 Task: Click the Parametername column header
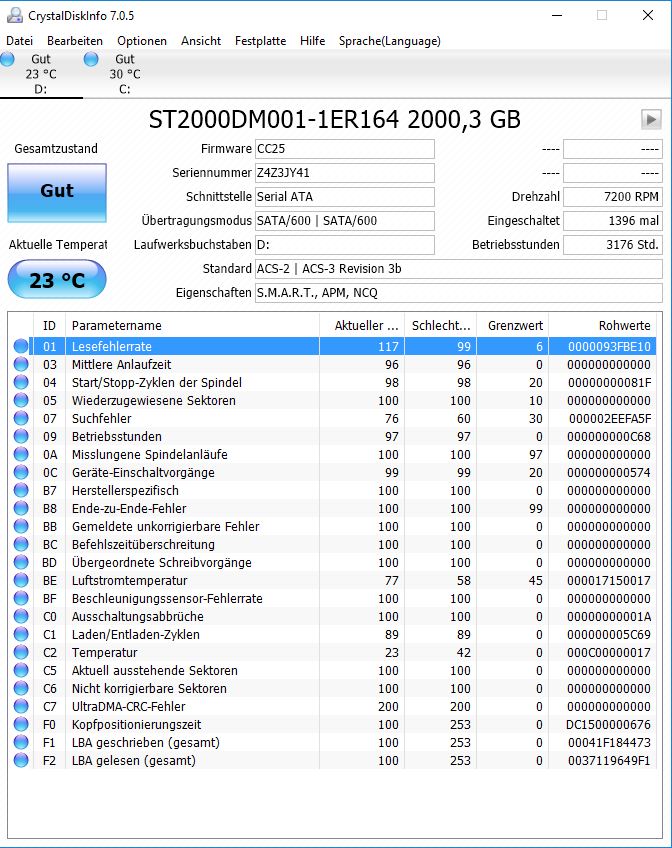(192, 326)
